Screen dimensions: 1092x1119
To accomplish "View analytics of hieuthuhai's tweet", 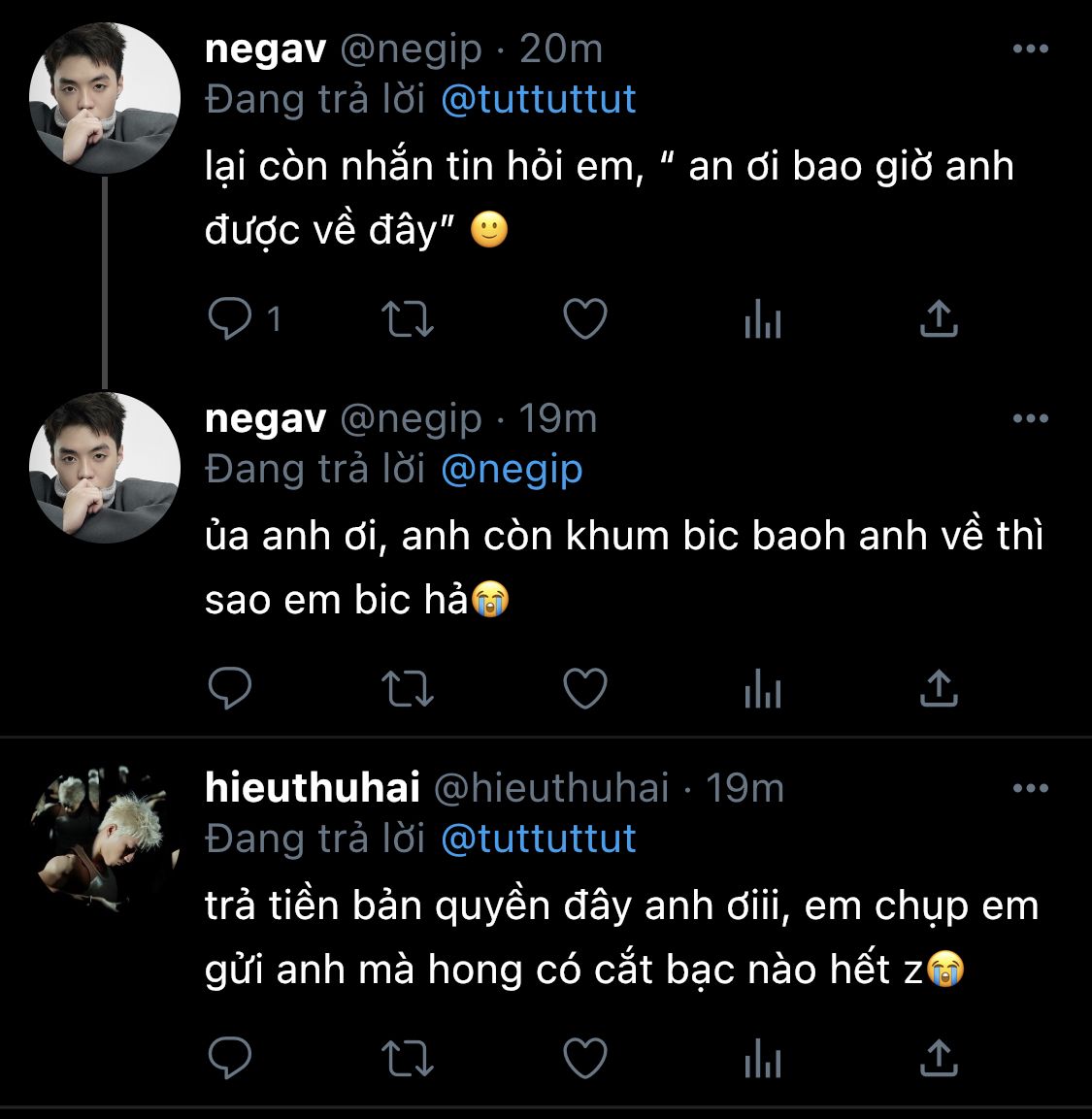I will [763, 1059].
